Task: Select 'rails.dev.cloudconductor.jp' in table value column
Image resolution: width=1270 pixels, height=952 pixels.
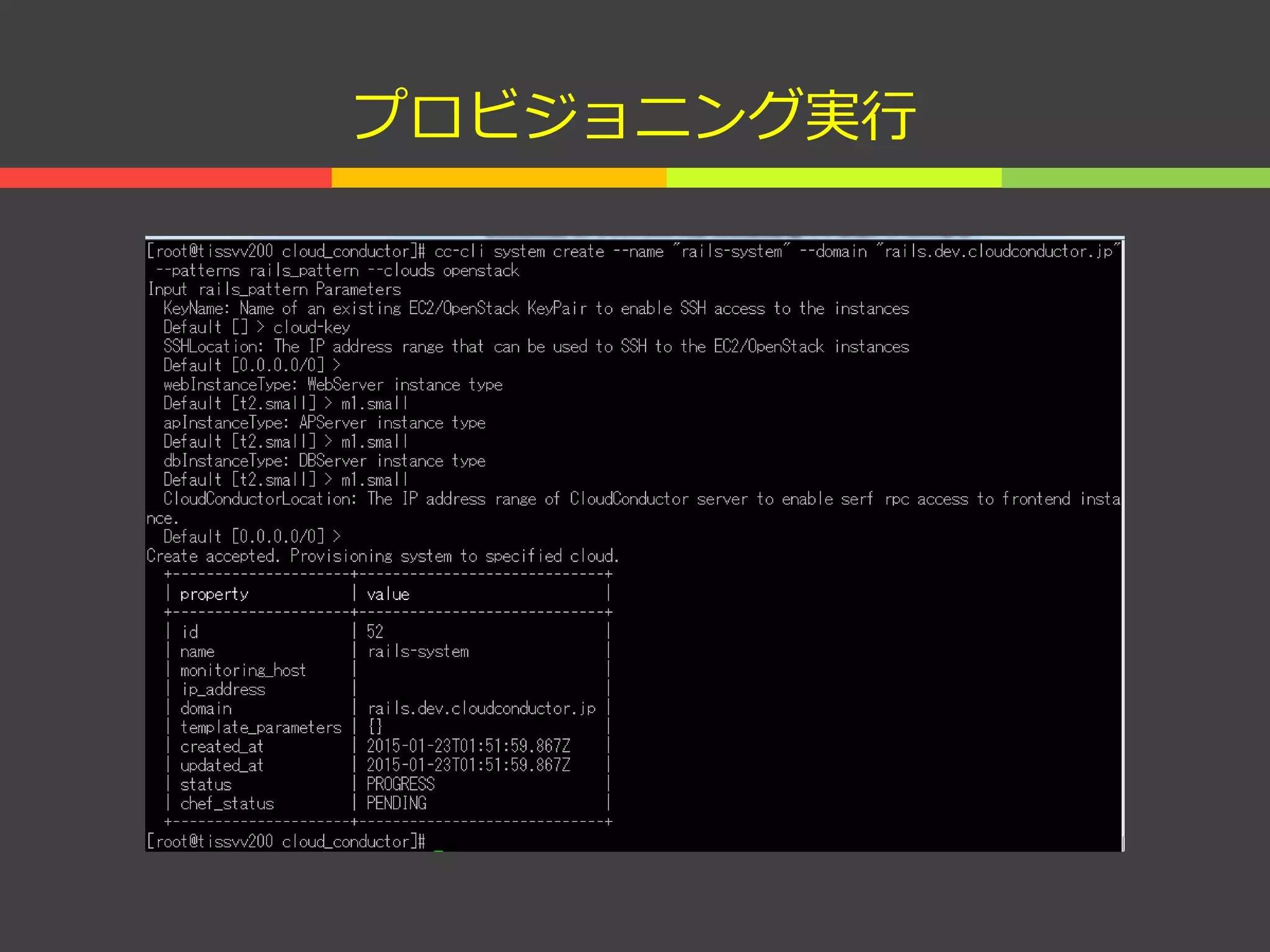Action: [x=482, y=708]
